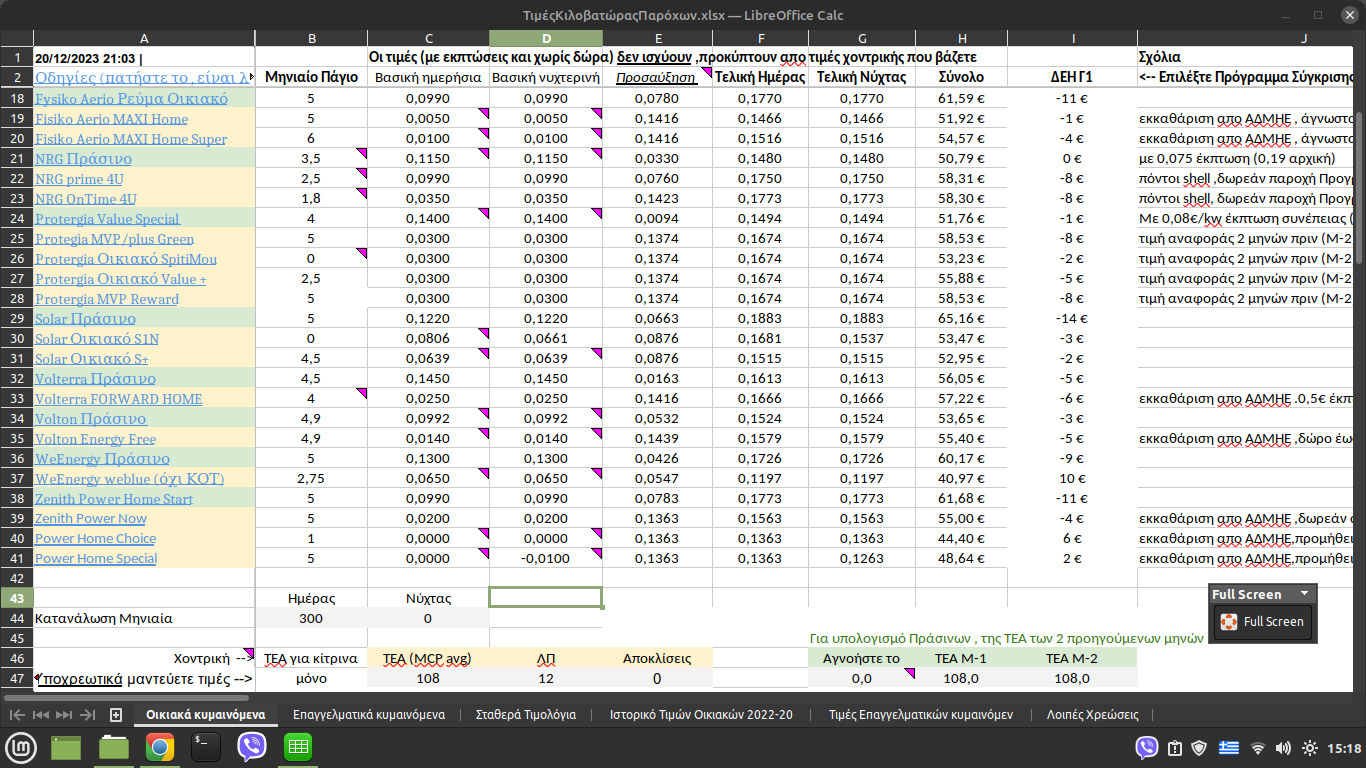Viewport: 1366px width, 768px height.
Task: Select the cell with value 0,0094
Action: (657, 218)
